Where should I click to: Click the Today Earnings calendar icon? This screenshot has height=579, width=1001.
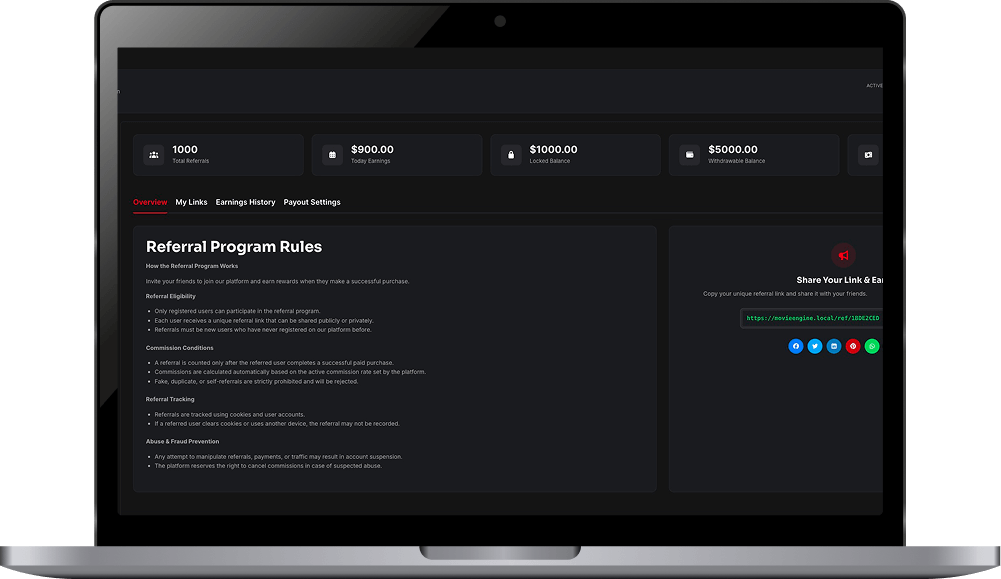[x=332, y=155]
